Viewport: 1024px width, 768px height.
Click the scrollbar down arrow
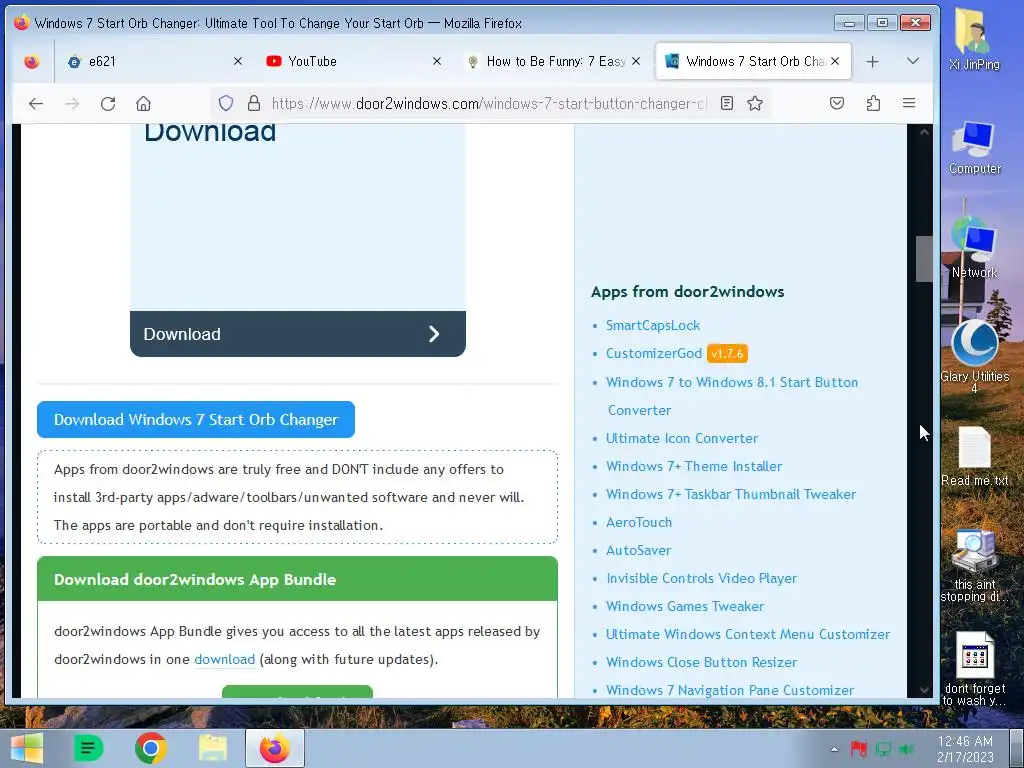[924, 690]
